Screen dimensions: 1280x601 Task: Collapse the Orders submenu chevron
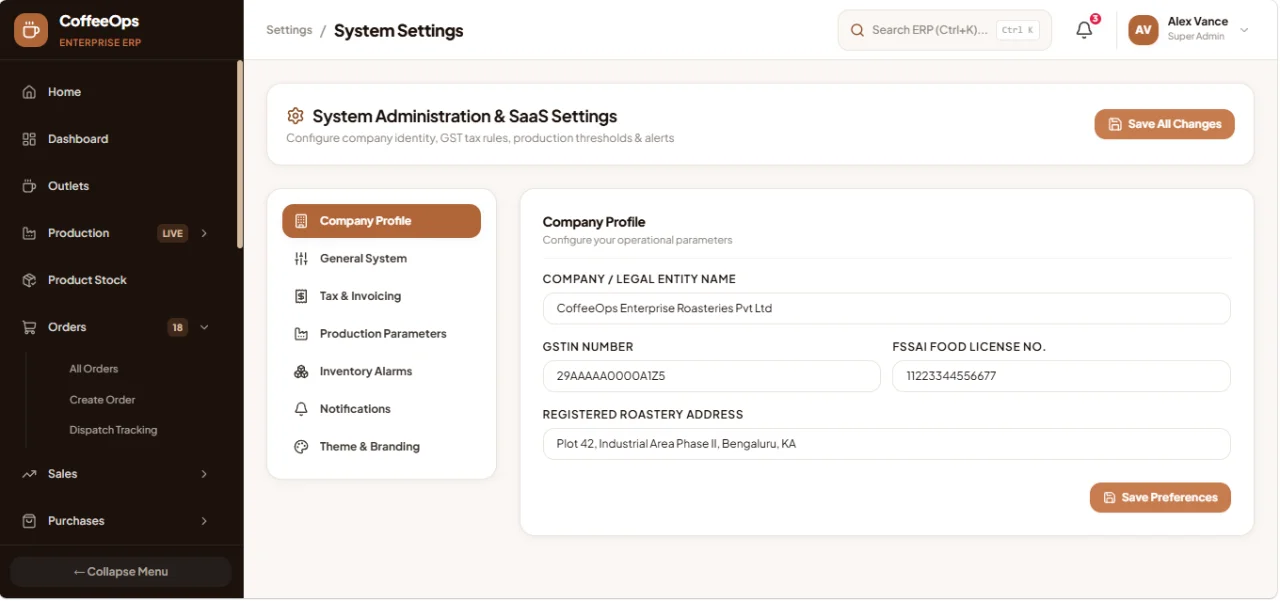pos(204,327)
